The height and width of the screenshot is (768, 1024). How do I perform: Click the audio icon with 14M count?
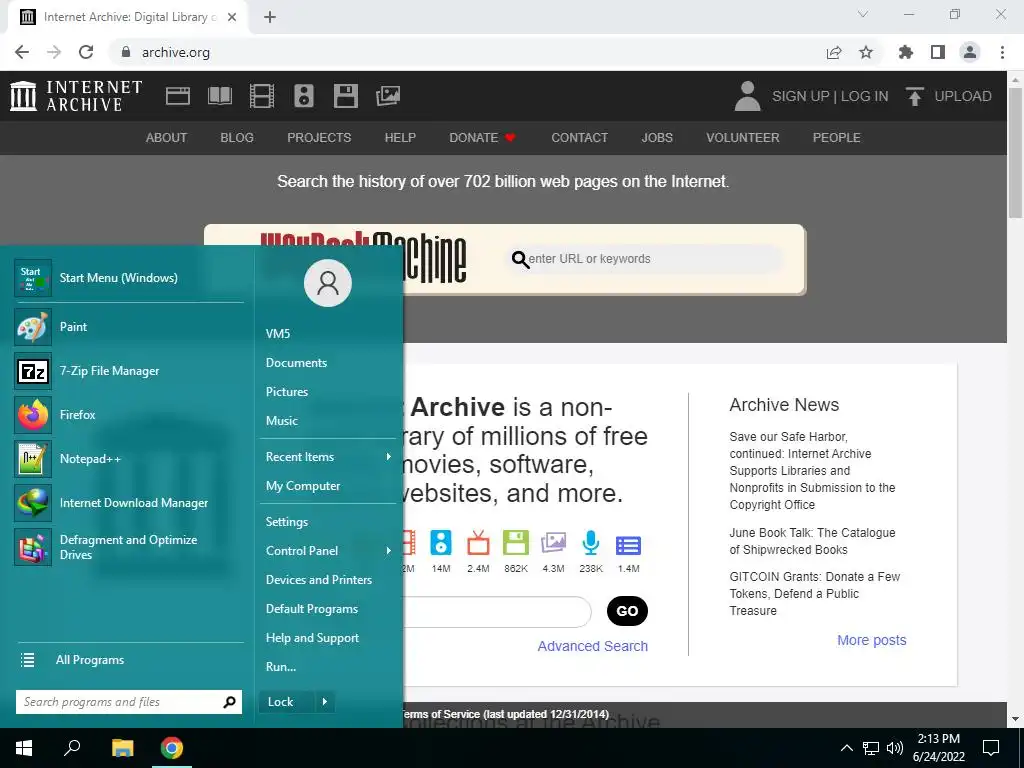click(x=441, y=543)
